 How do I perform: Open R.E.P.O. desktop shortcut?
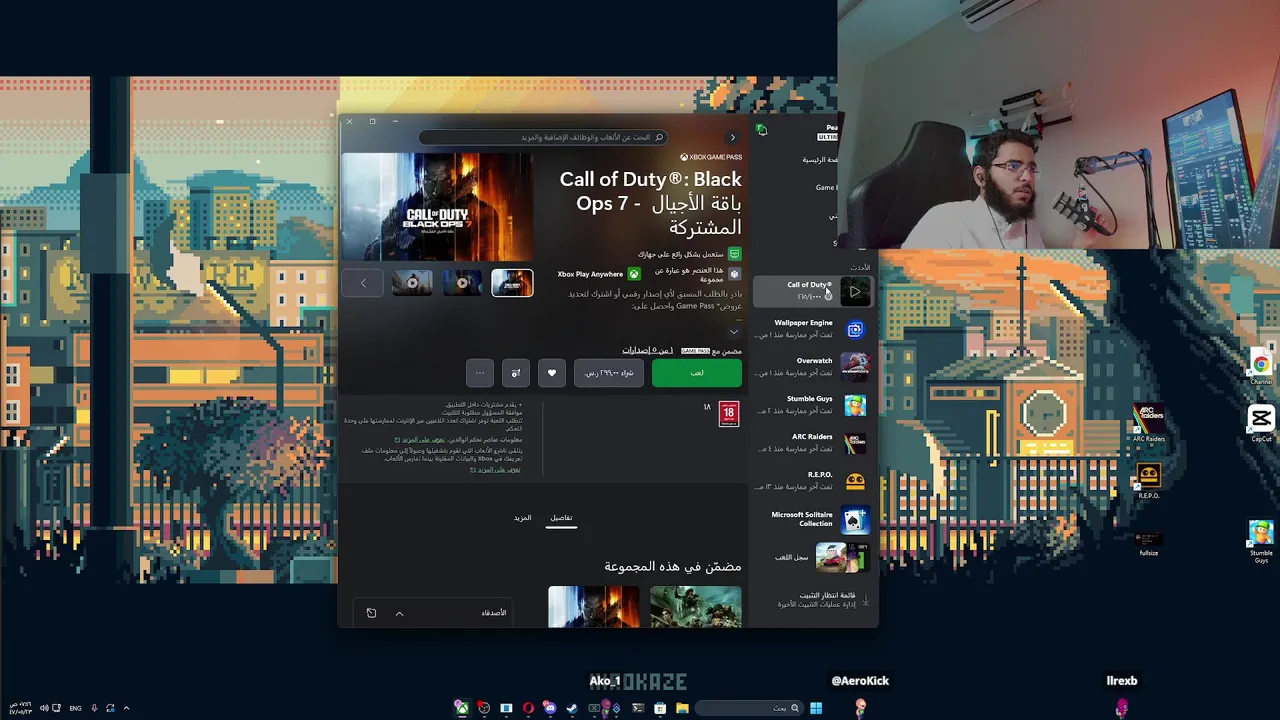click(1148, 480)
